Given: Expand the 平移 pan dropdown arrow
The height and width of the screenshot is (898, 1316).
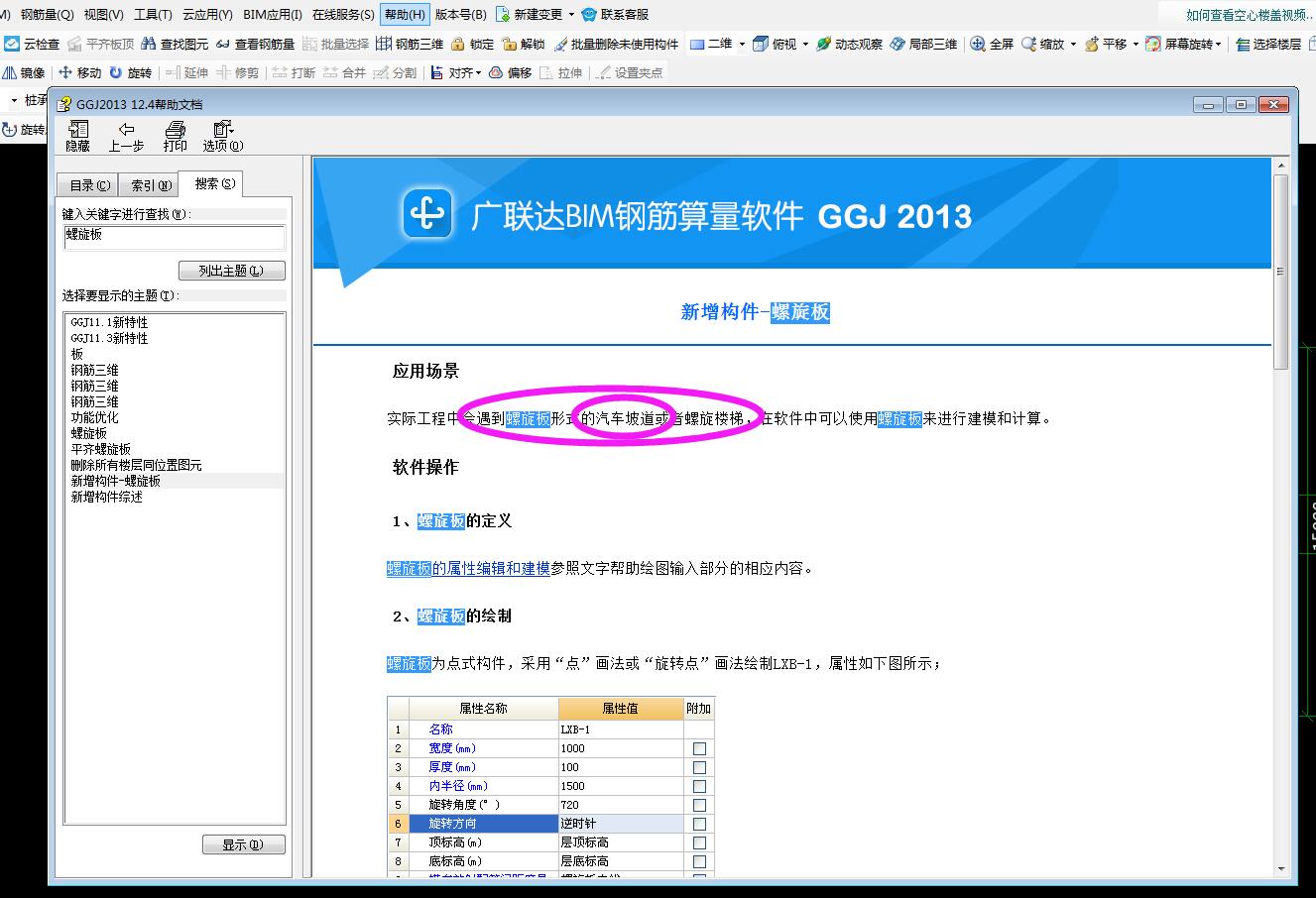Looking at the screenshot, I should (x=1136, y=44).
